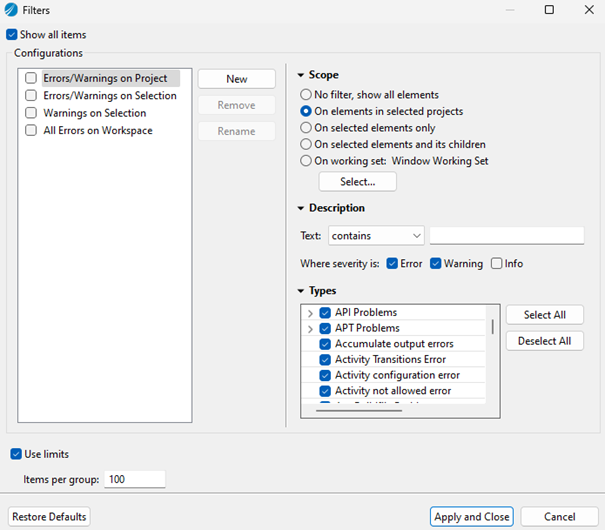Select Activity Transitions Error label

coord(390,360)
